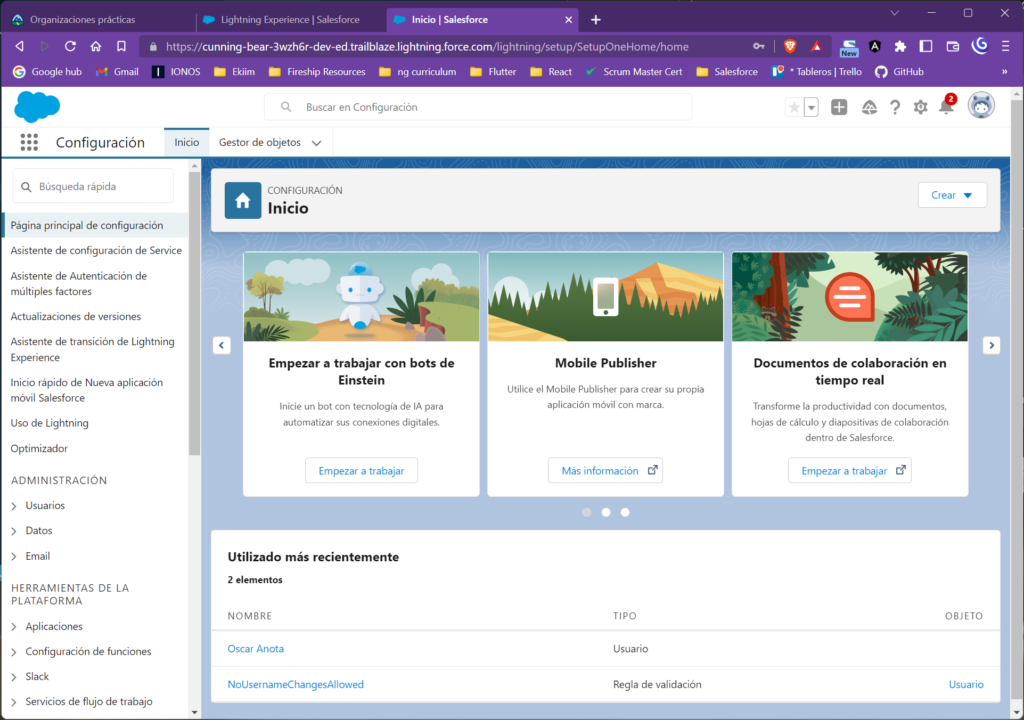Select the Lightning Experience browser tab
This screenshot has width=1024, height=720.
283,20
